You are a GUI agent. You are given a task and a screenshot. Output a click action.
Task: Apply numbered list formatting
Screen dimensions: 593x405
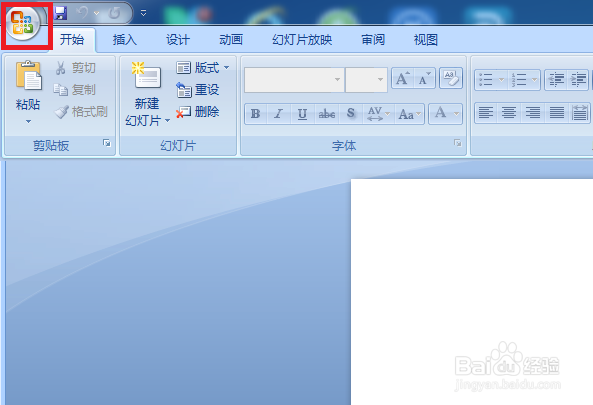tap(519, 80)
